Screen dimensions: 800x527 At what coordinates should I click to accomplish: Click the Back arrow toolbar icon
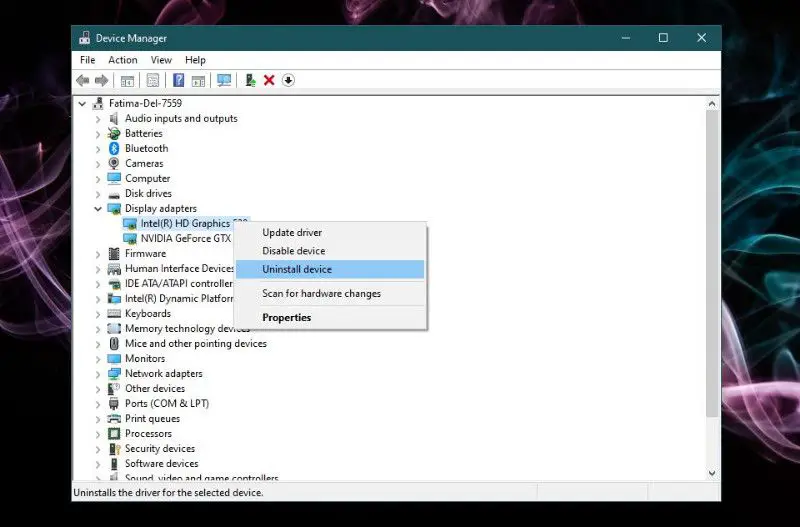(x=83, y=80)
